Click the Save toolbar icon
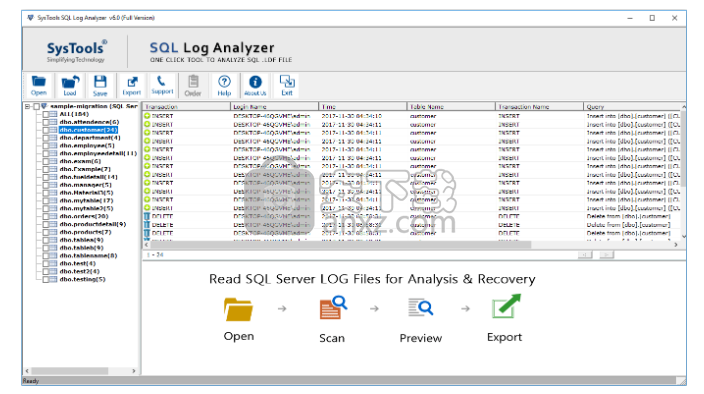704x394 pixels. coord(100,85)
